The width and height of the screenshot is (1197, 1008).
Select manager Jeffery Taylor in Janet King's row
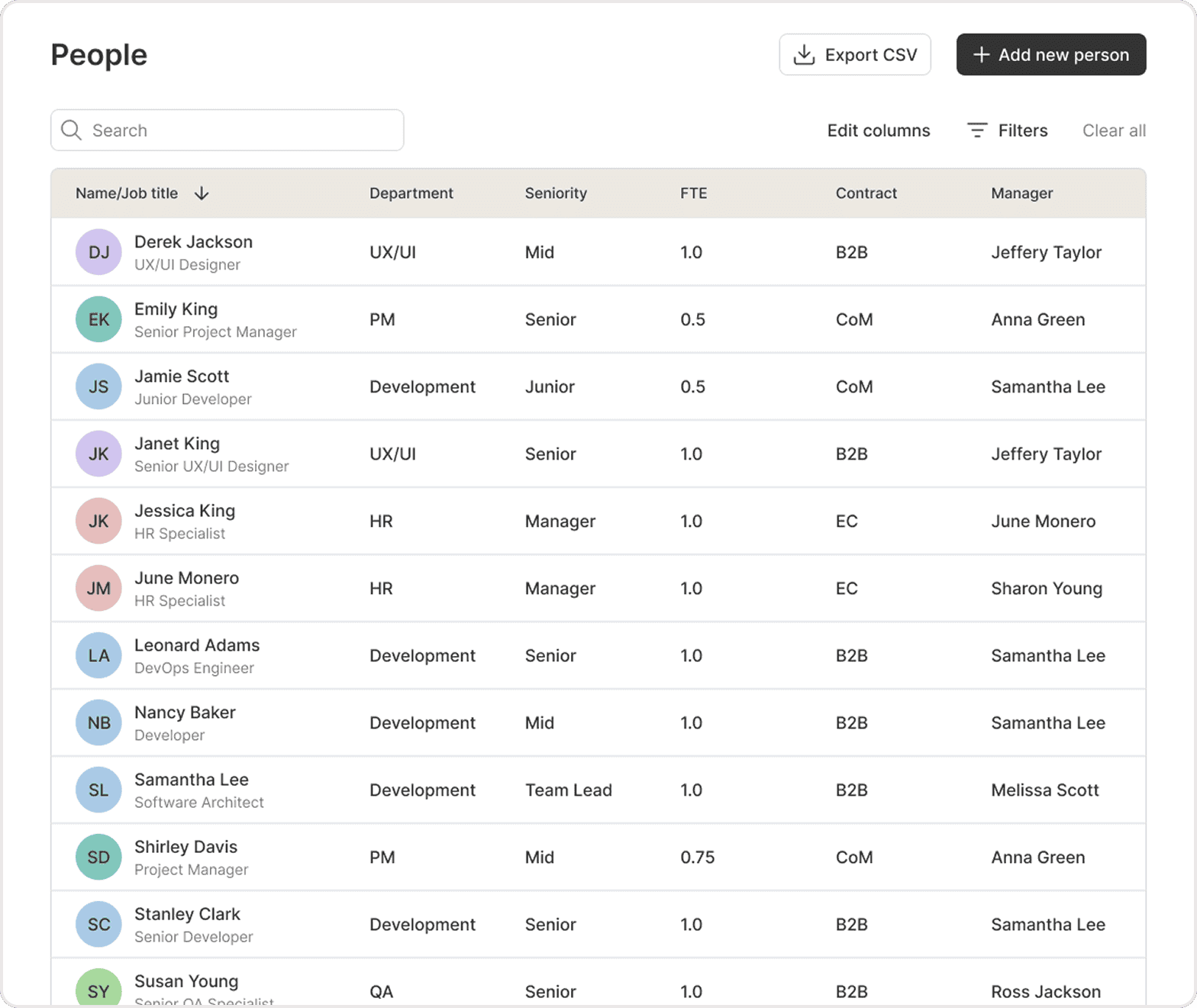[x=1046, y=454]
